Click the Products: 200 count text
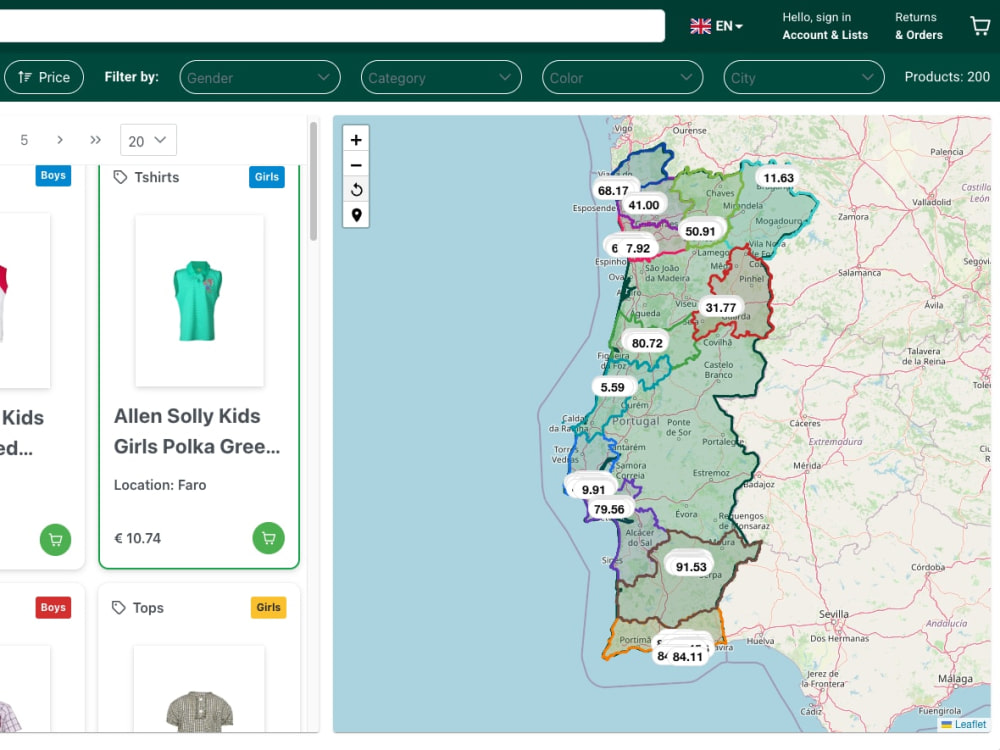The image size is (1000, 750). pyautogui.click(x=947, y=77)
